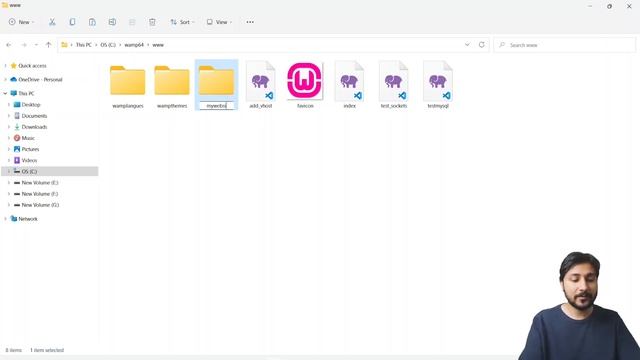640x360 pixels.
Task: Open Documents in navigation pane
Action: [34, 116]
